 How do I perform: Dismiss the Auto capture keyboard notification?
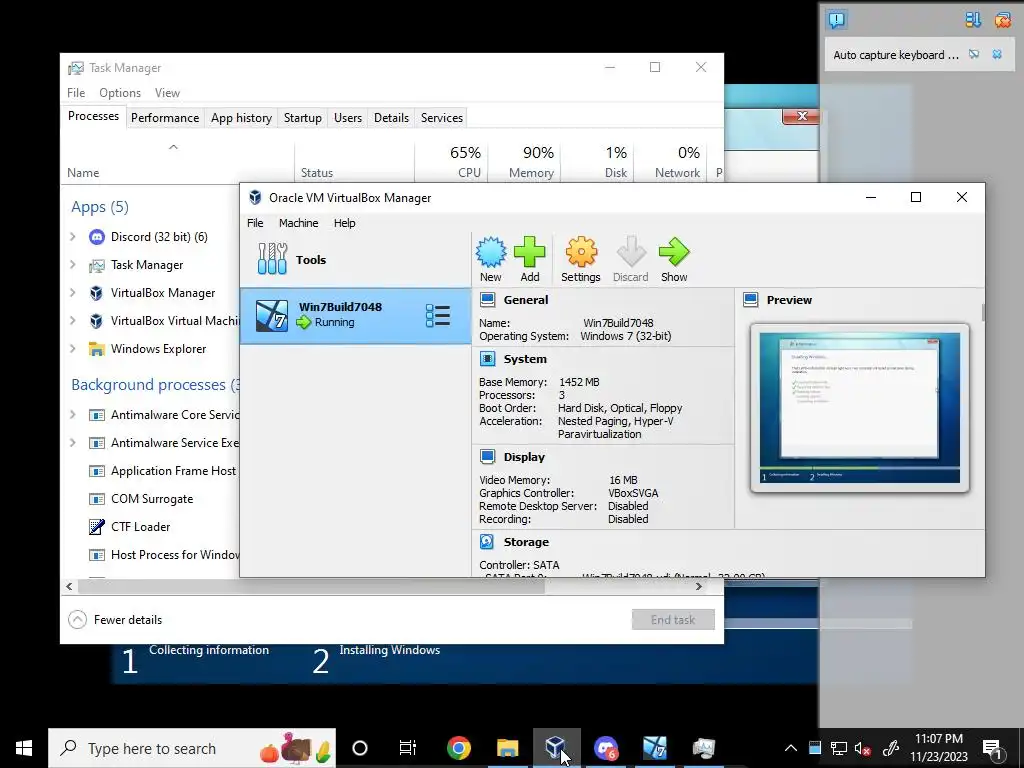(997, 55)
